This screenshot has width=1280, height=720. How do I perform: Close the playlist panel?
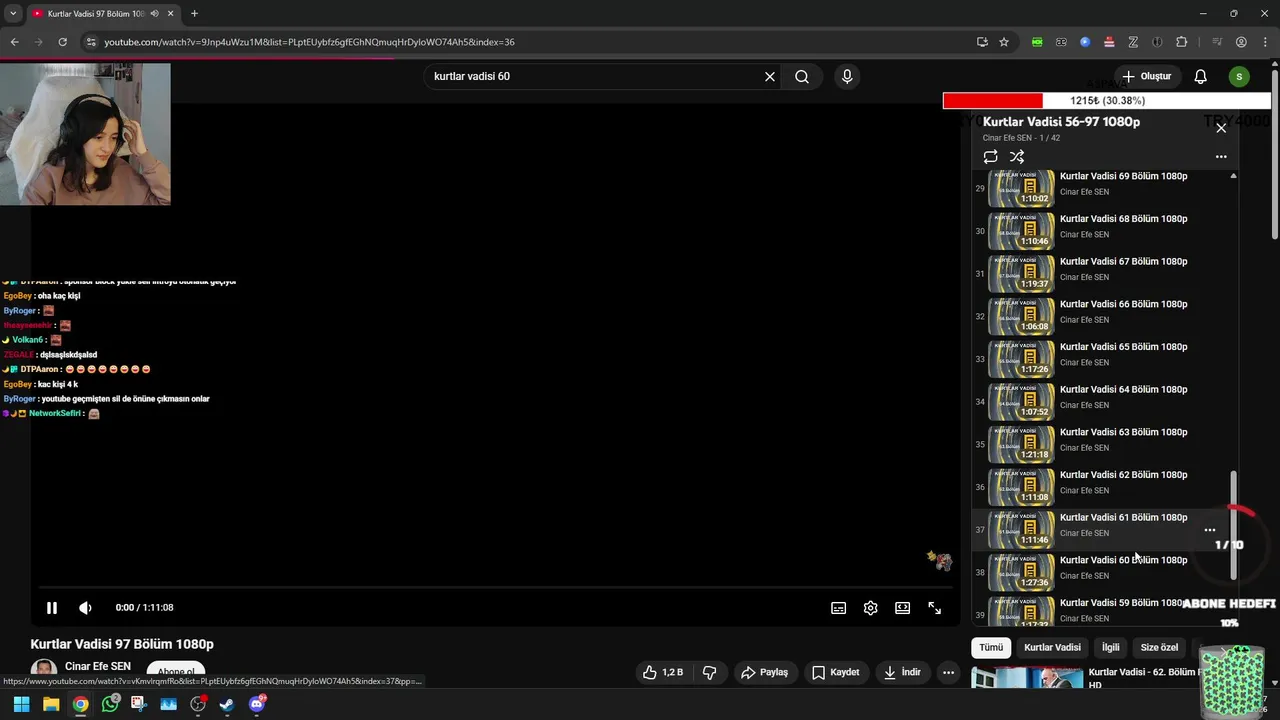tap(1221, 128)
